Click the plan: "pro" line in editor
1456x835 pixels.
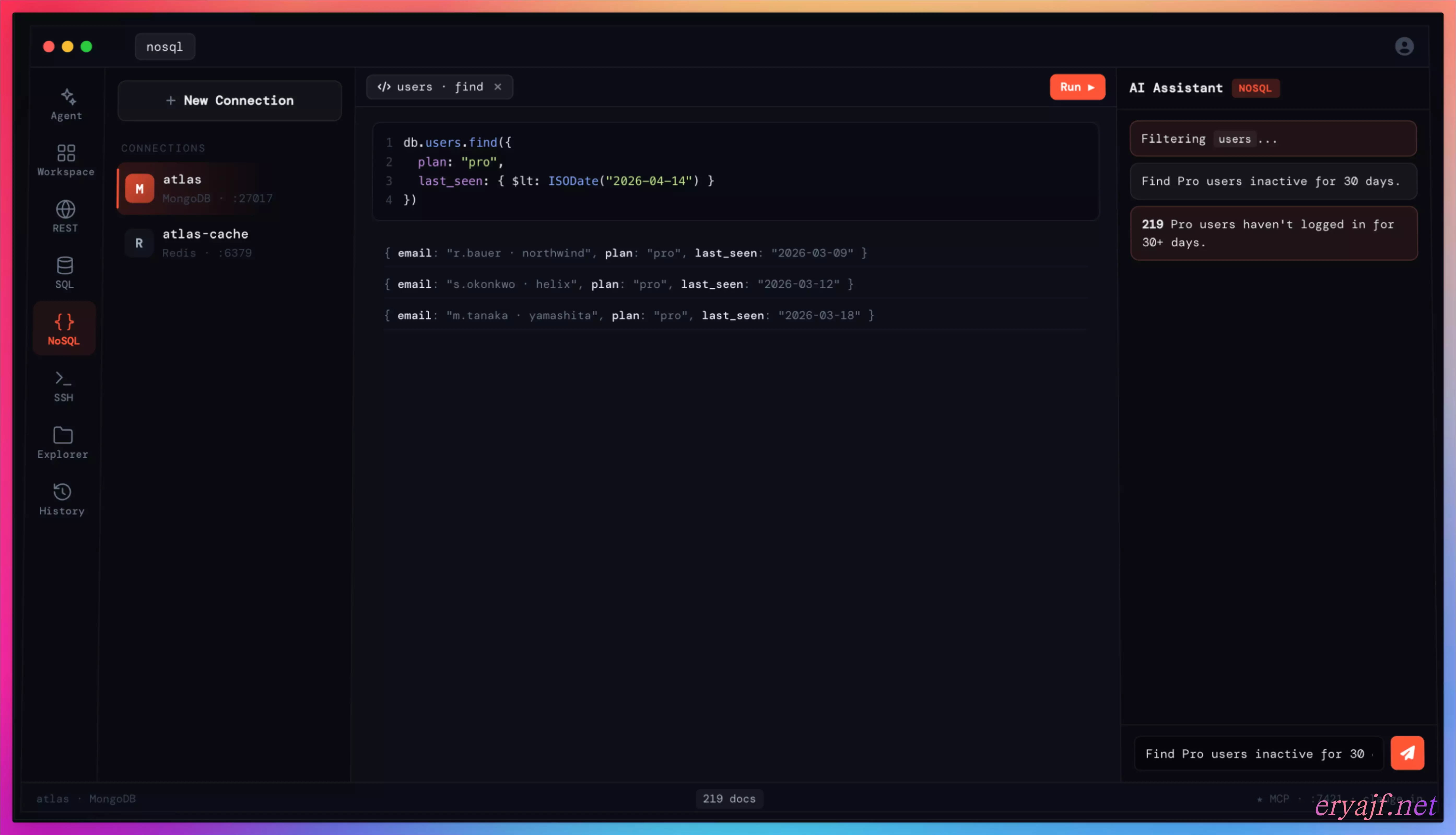tap(460, 162)
